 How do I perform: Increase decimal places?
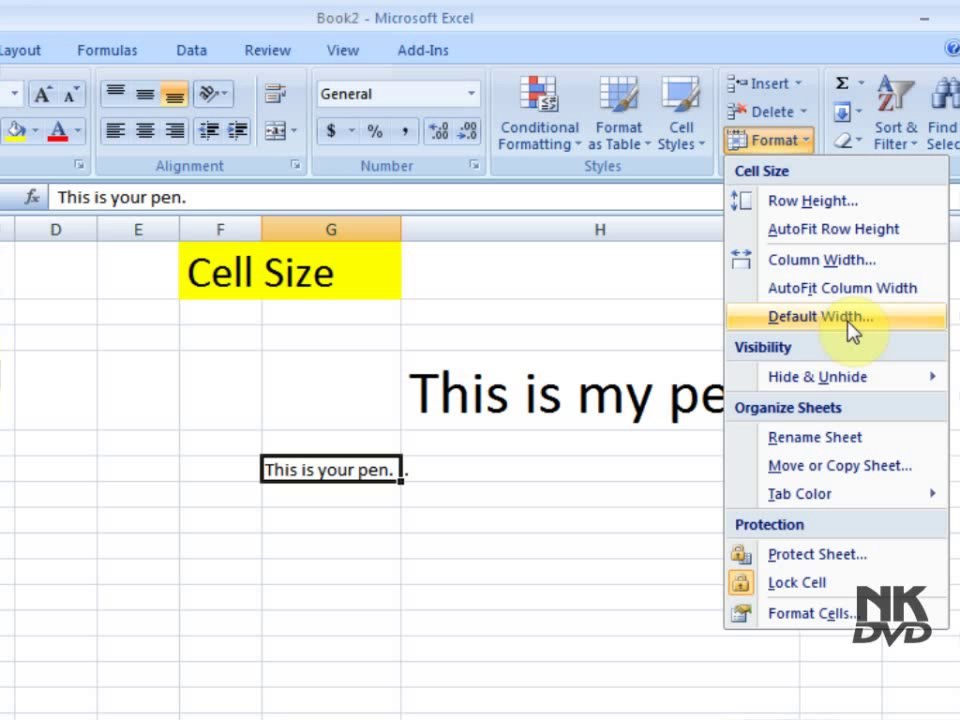coord(439,130)
